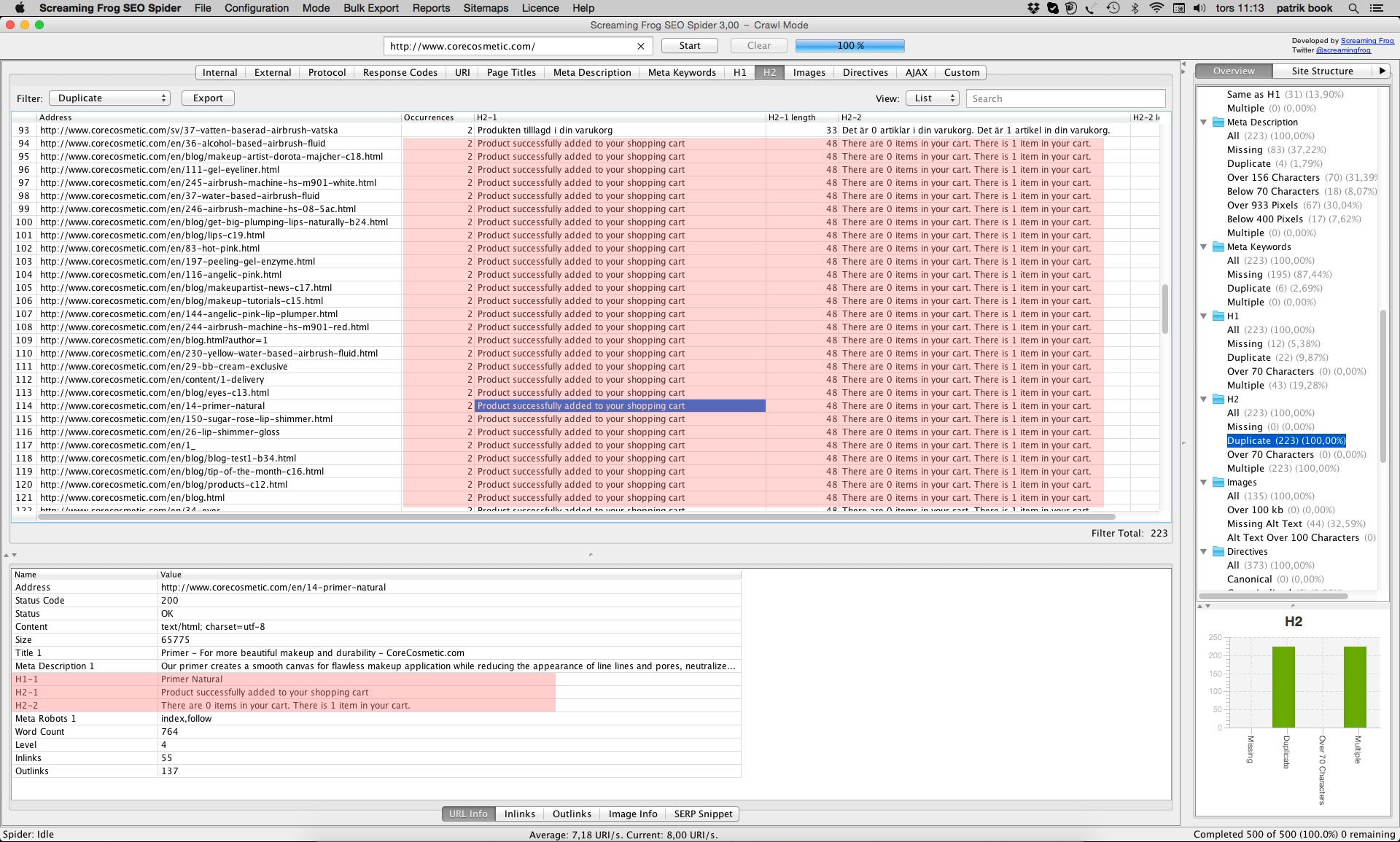Open the Wi-Fi status icon
The image size is (1400, 842).
point(1156,8)
